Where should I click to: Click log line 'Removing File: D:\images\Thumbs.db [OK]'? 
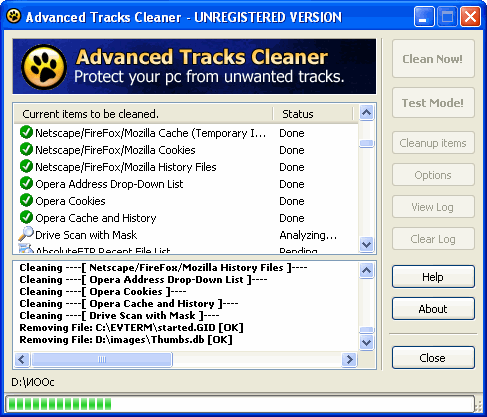(126, 340)
